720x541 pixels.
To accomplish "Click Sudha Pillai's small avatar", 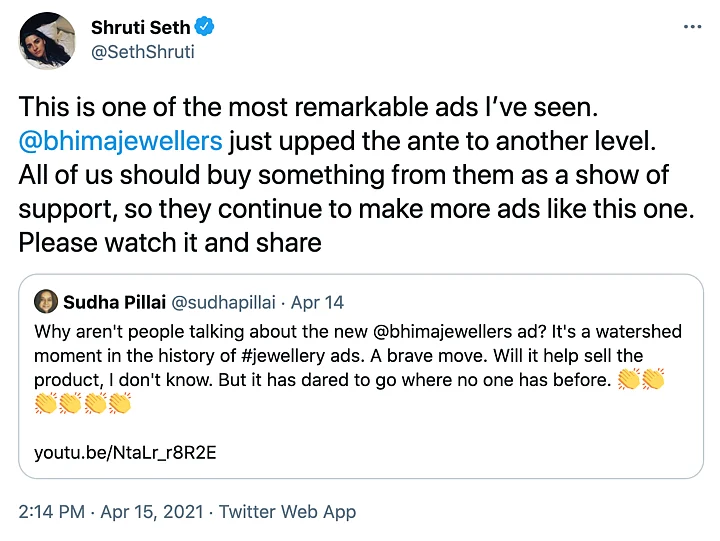I will [x=45, y=301].
